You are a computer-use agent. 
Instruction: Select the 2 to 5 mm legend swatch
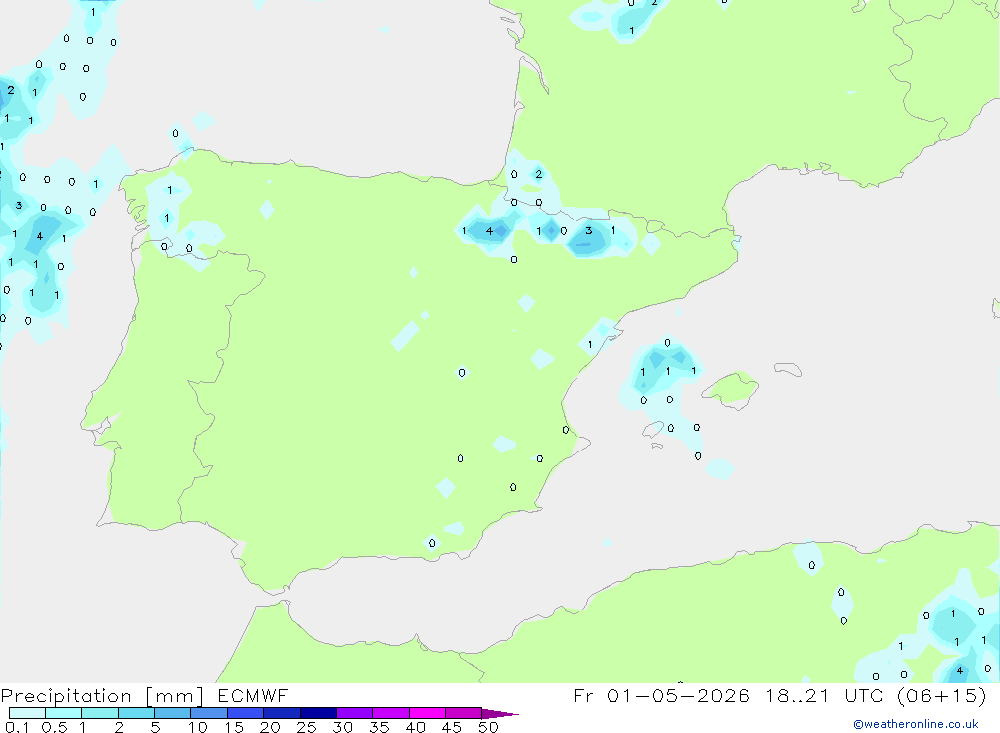point(136,713)
